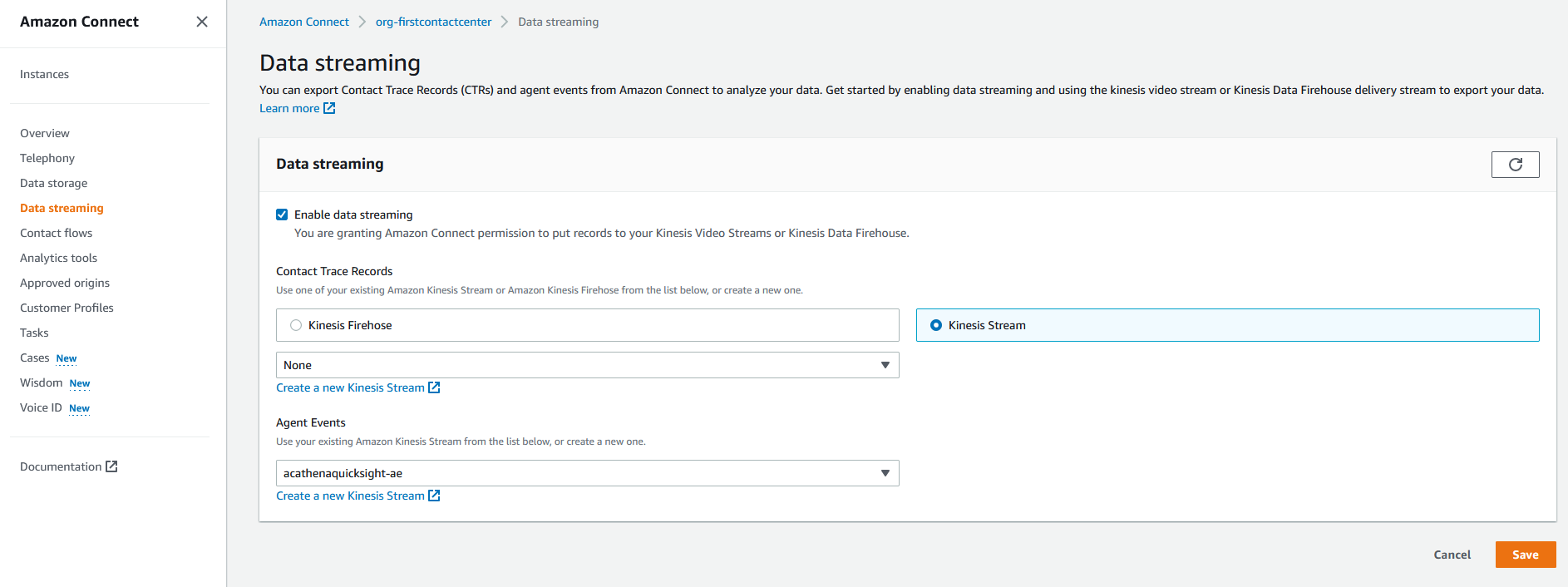Open Customer Profiles in sidebar
The image size is (1568, 587).
[67, 308]
